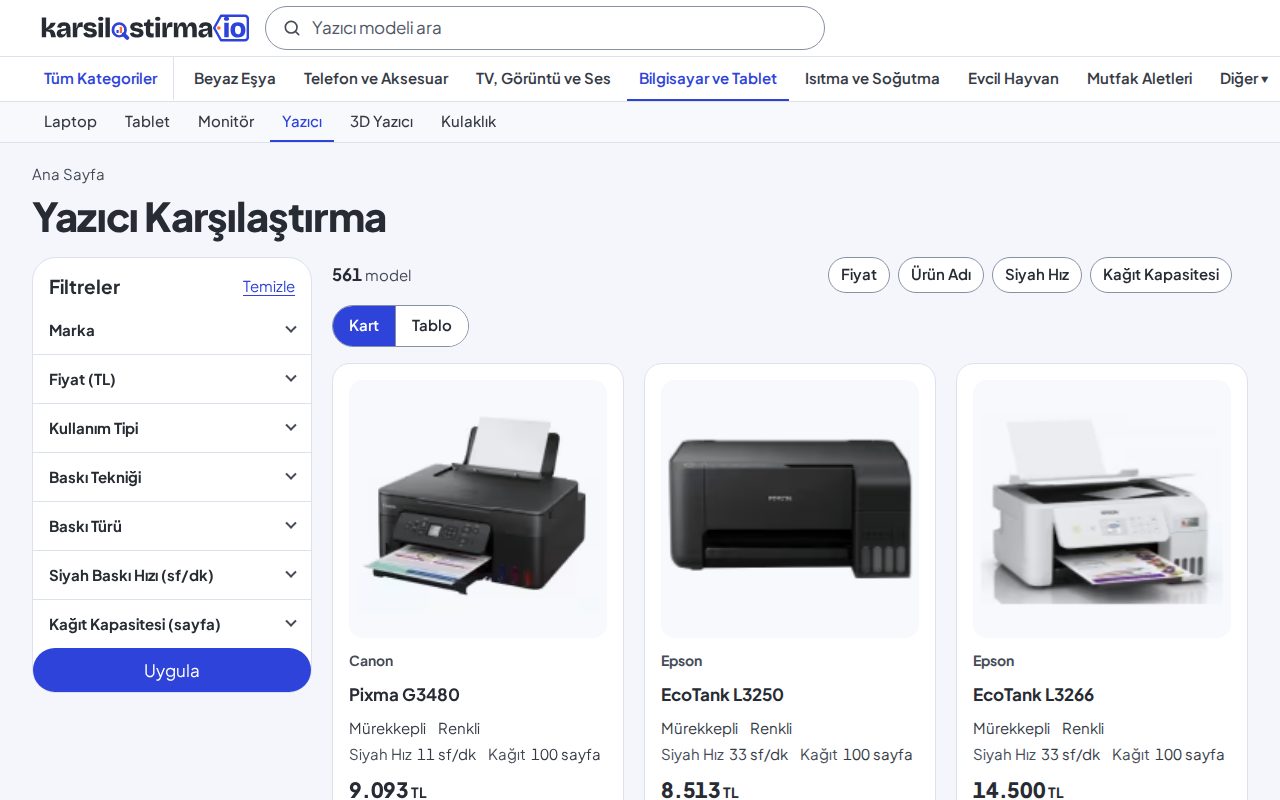
Task: Open the Canon Pixma G3480 image
Action: pyautogui.click(x=478, y=509)
